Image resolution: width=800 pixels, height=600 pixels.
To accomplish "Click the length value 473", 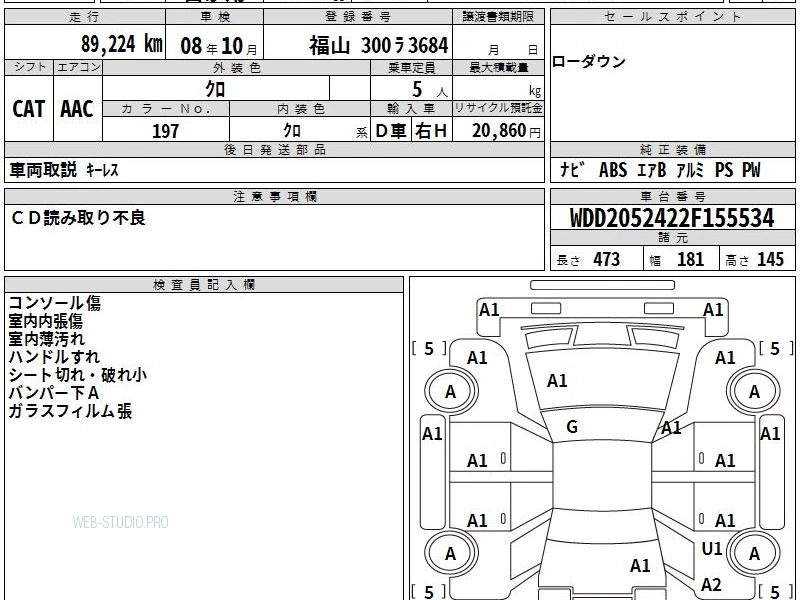I will point(607,260).
